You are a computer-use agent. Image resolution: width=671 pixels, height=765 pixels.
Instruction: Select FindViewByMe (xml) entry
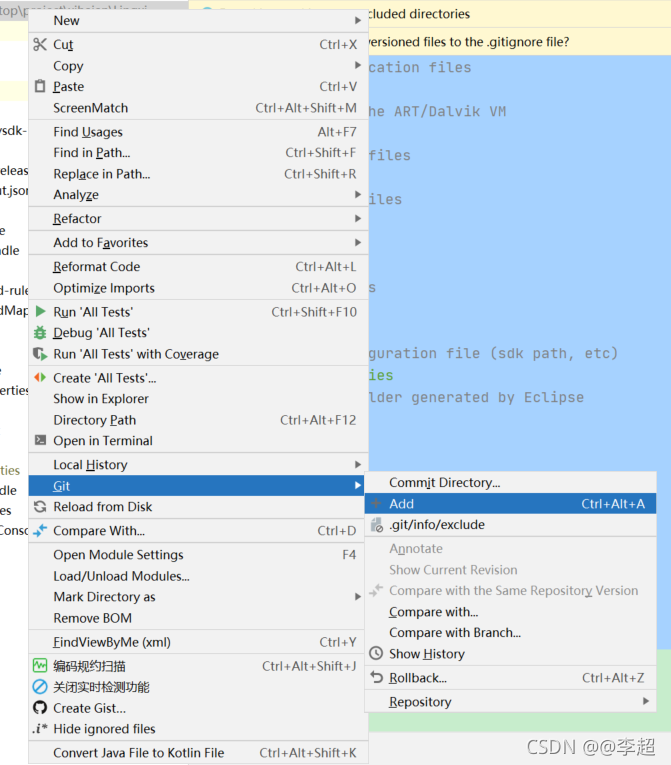(x=198, y=642)
